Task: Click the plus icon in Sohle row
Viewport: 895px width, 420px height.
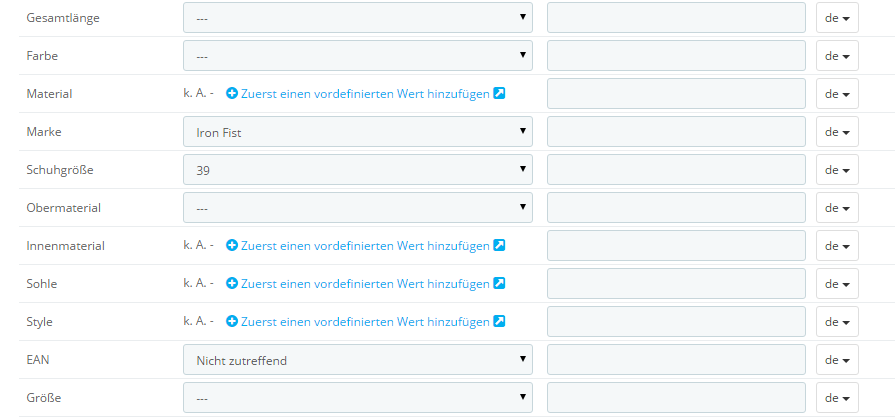Action: click(232, 284)
